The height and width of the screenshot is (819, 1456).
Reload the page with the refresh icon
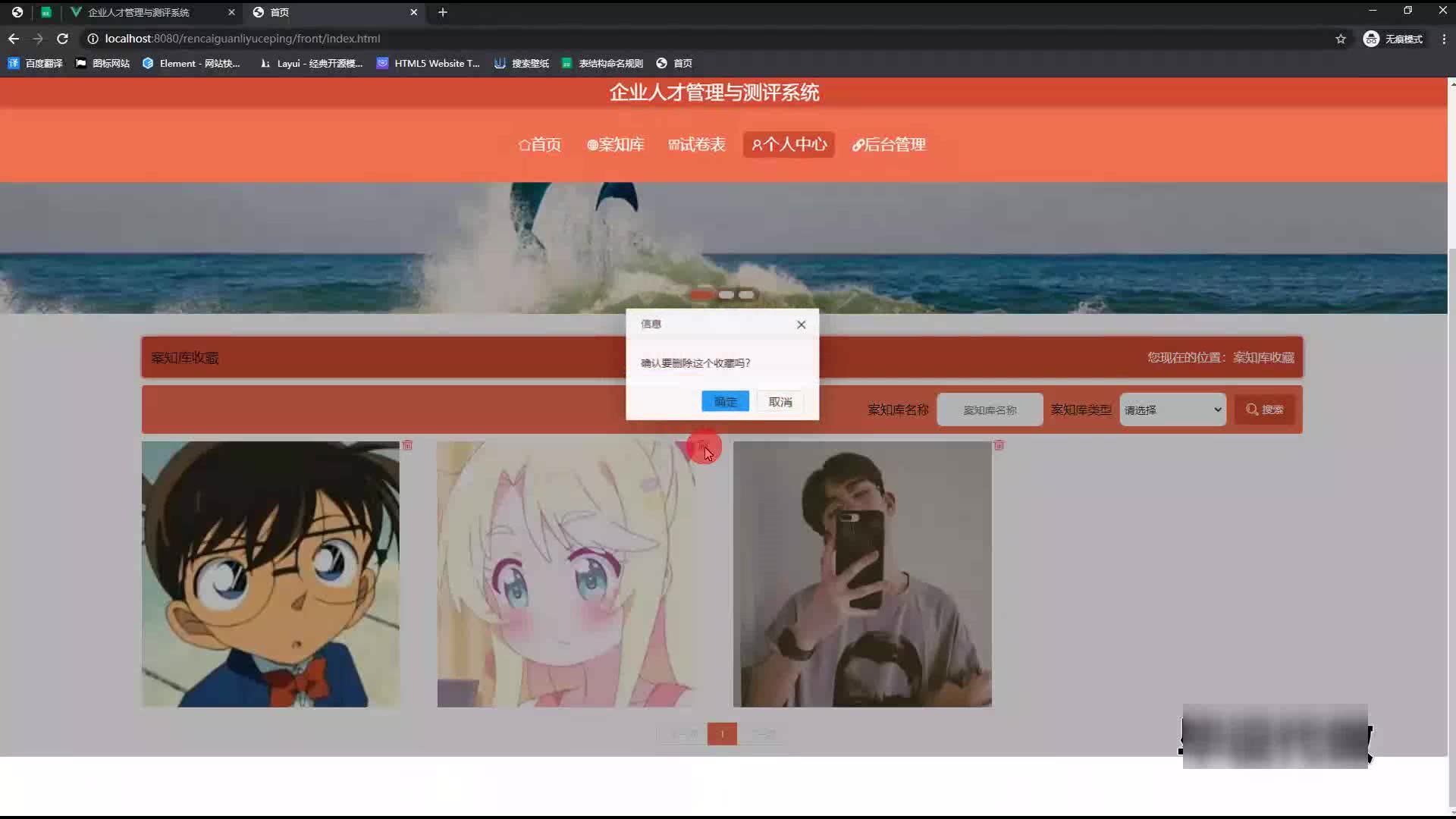click(x=63, y=39)
